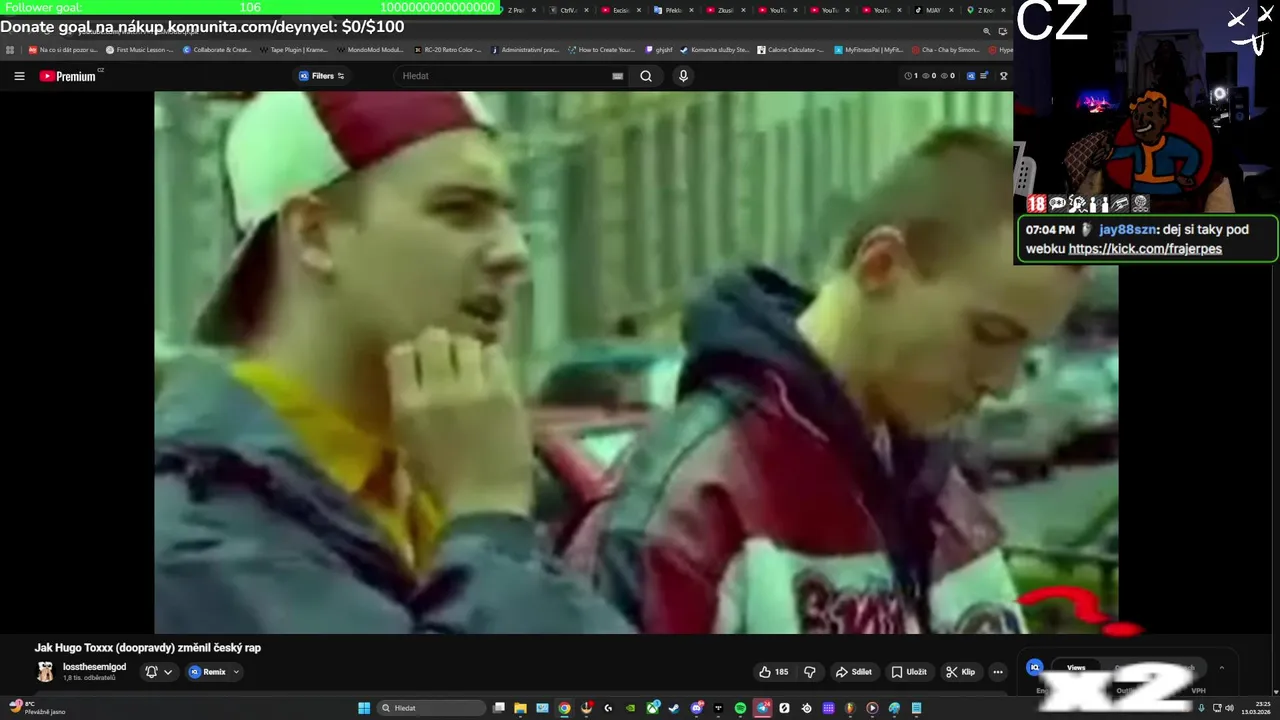Click video title Jak Hugo Toxxx text
Viewport: 1280px width, 720px height.
[x=148, y=648]
